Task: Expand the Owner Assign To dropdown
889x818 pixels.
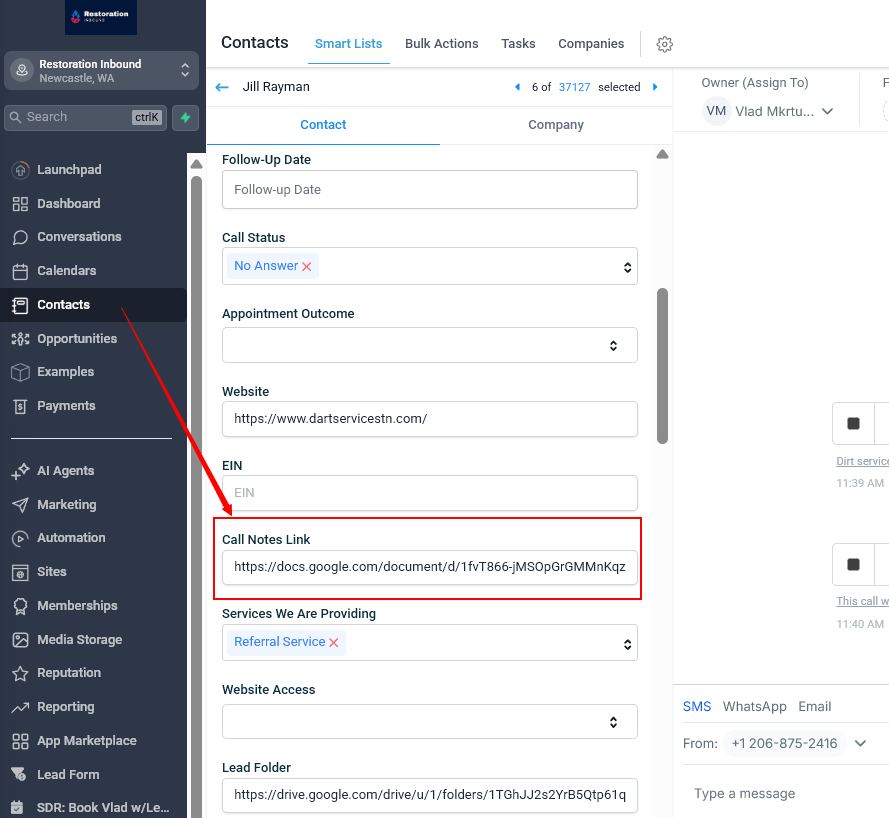Action: click(827, 111)
